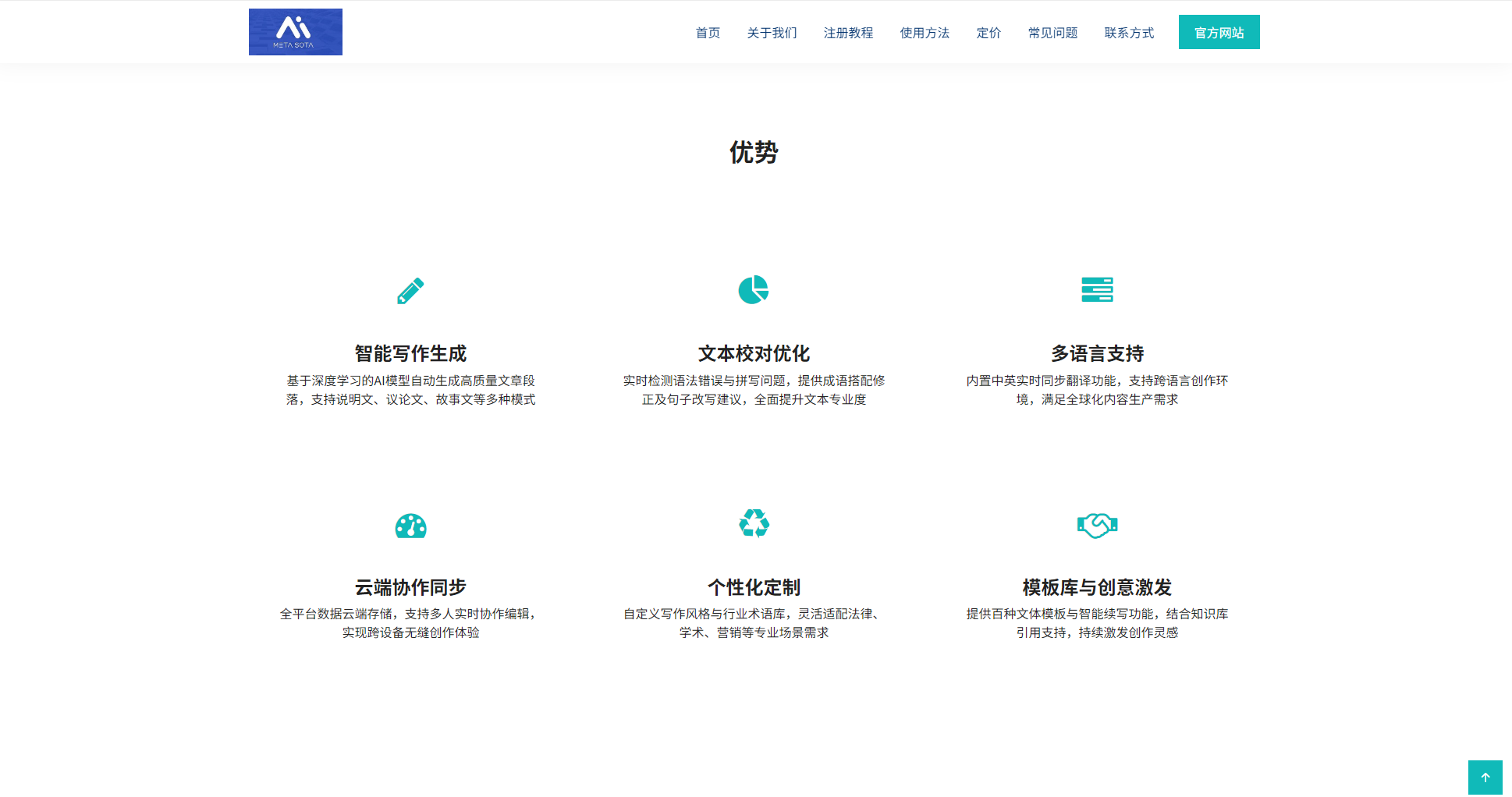The image size is (1512, 797).
Task: Click the handshake icon above 模板库与创意激发
Action: (x=1097, y=525)
